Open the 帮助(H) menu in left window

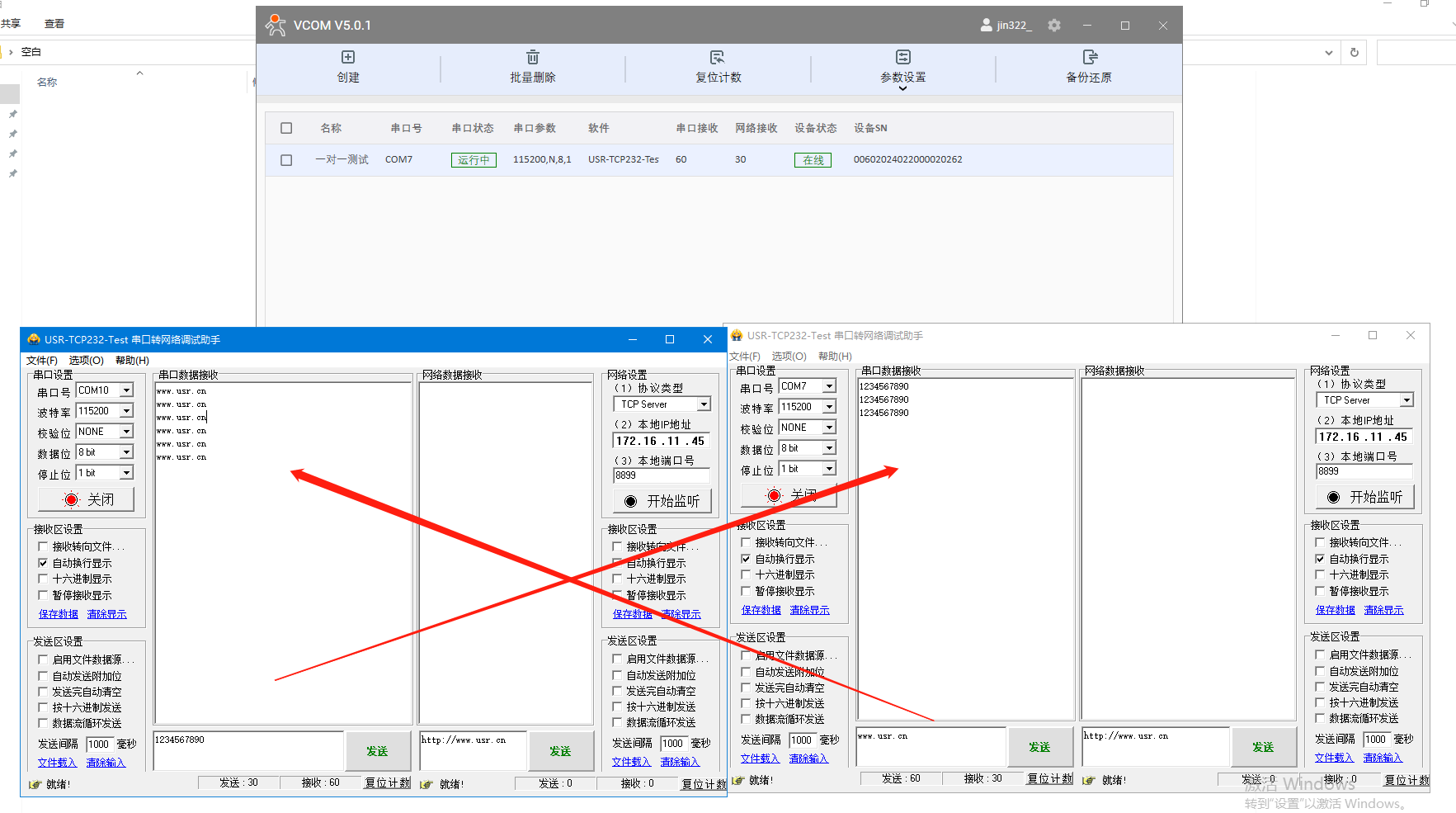click(x=132, y=361)
